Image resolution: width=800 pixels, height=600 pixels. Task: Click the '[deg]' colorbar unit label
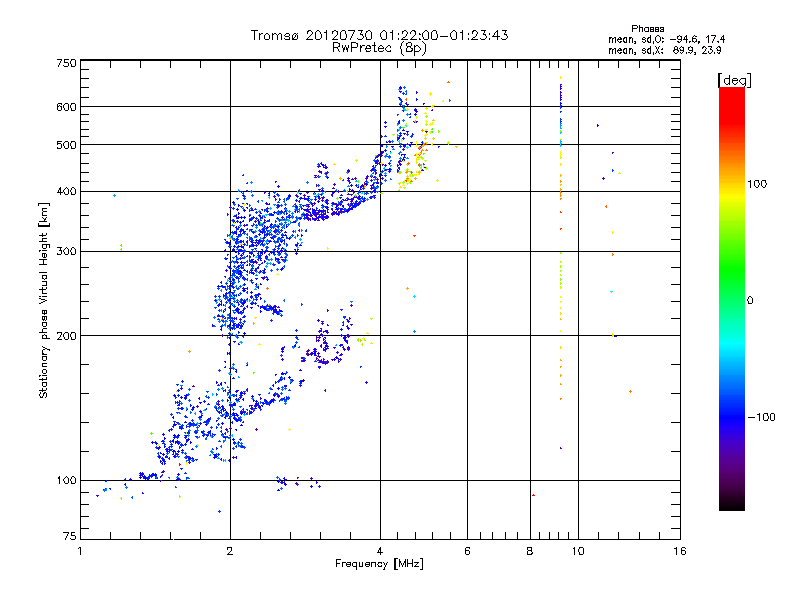tap(734, 81)
